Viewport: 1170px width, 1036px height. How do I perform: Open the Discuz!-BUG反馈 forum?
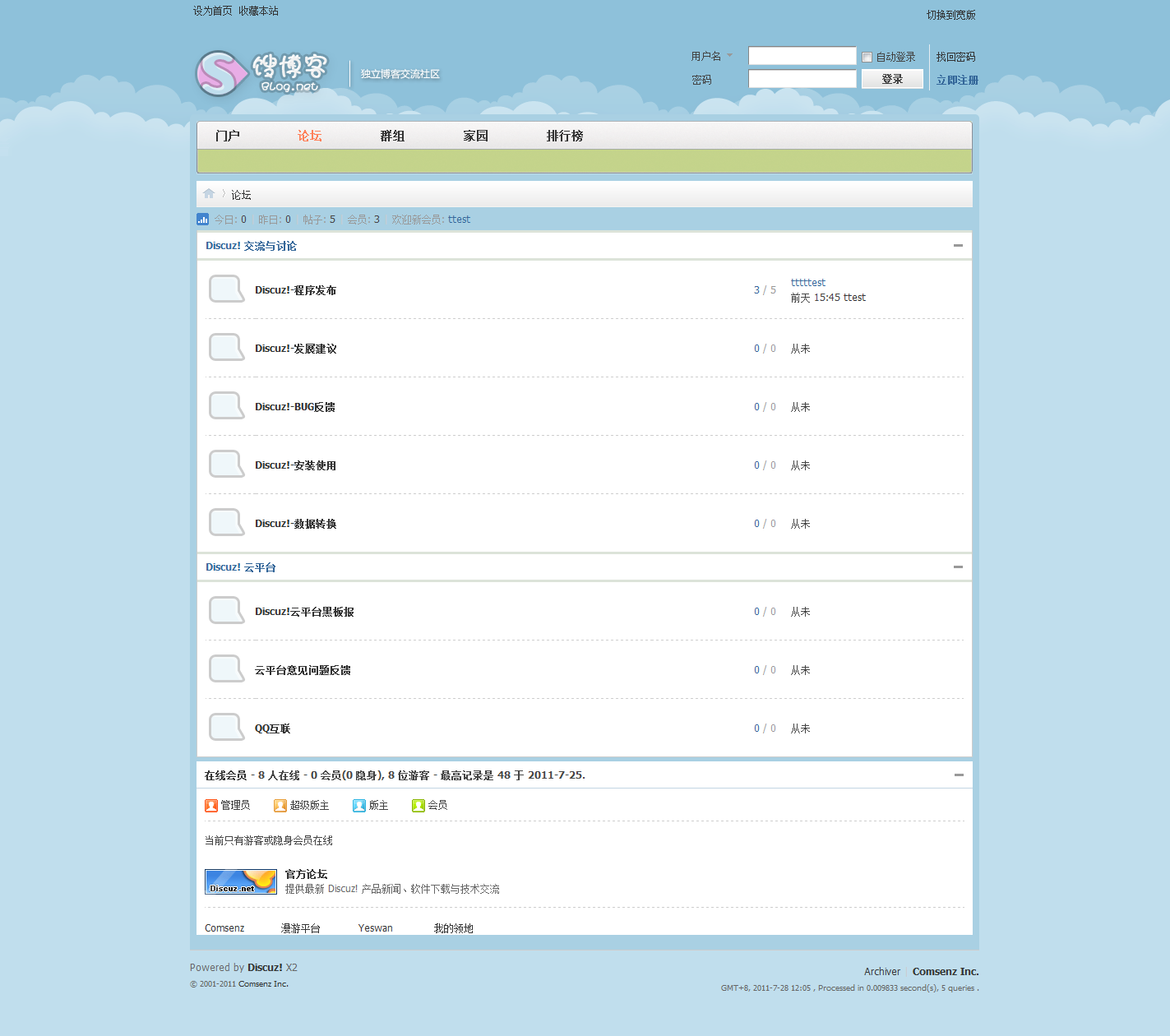click(295, 407)
